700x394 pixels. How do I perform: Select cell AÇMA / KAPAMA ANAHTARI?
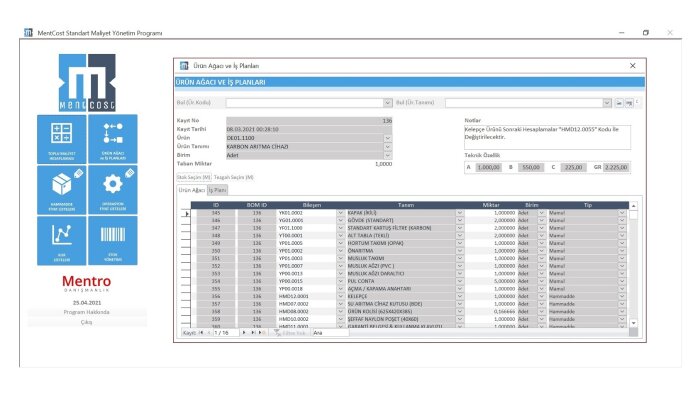(401, 289)
